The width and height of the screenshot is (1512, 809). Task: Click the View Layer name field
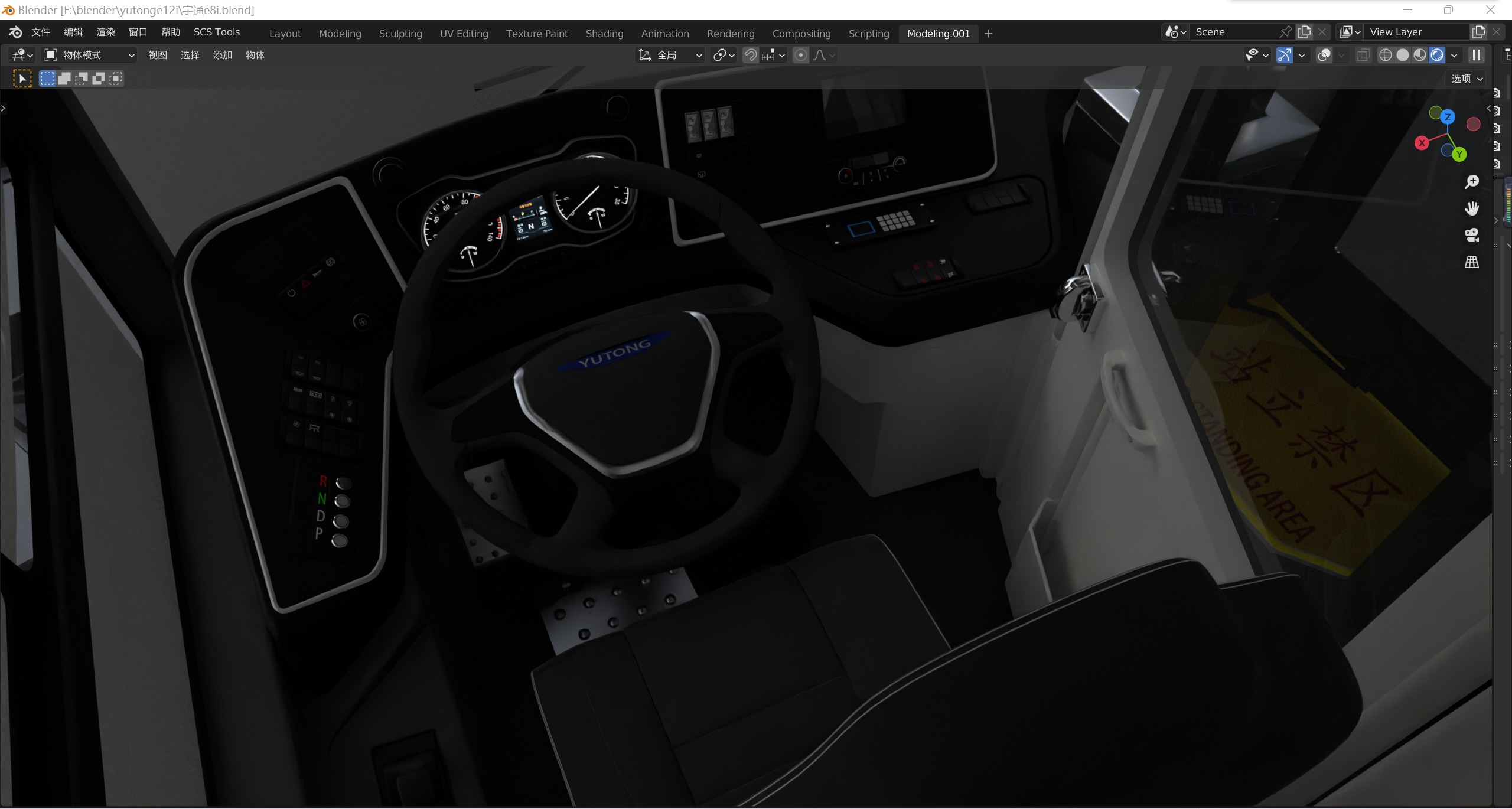click(x=1417, y=32)
